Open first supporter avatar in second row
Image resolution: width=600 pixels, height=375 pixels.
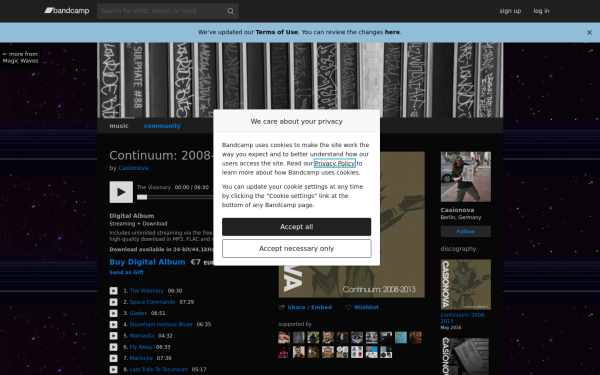284,352
